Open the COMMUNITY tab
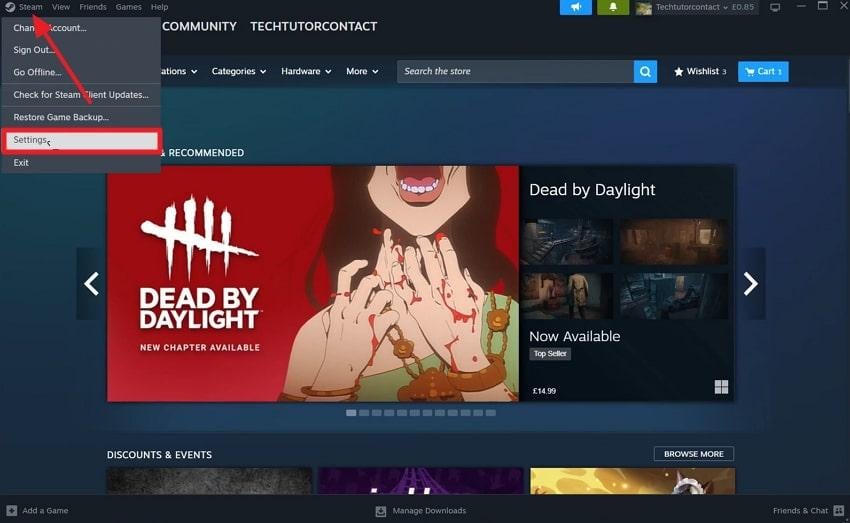 (199, 27)
